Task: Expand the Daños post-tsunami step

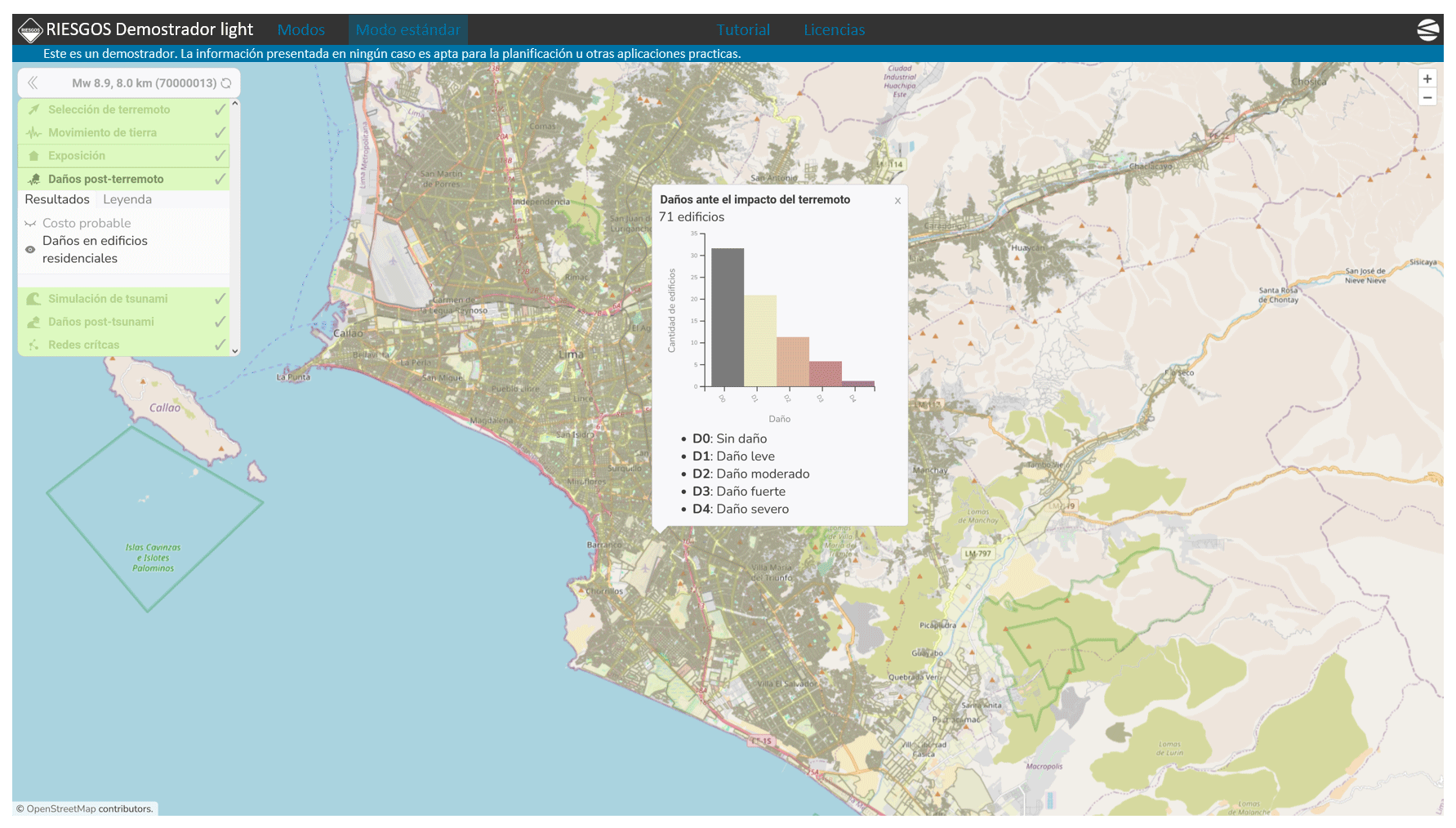Action: click(100, 322)
